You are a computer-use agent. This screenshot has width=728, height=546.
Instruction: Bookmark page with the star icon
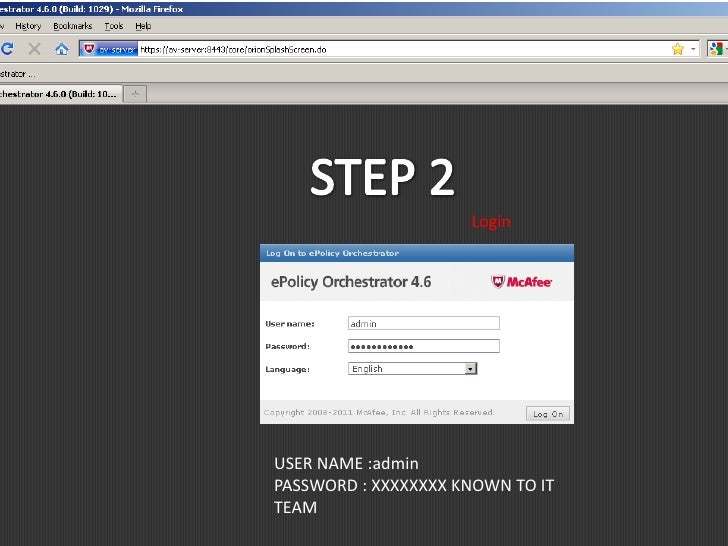click(677, 49)
